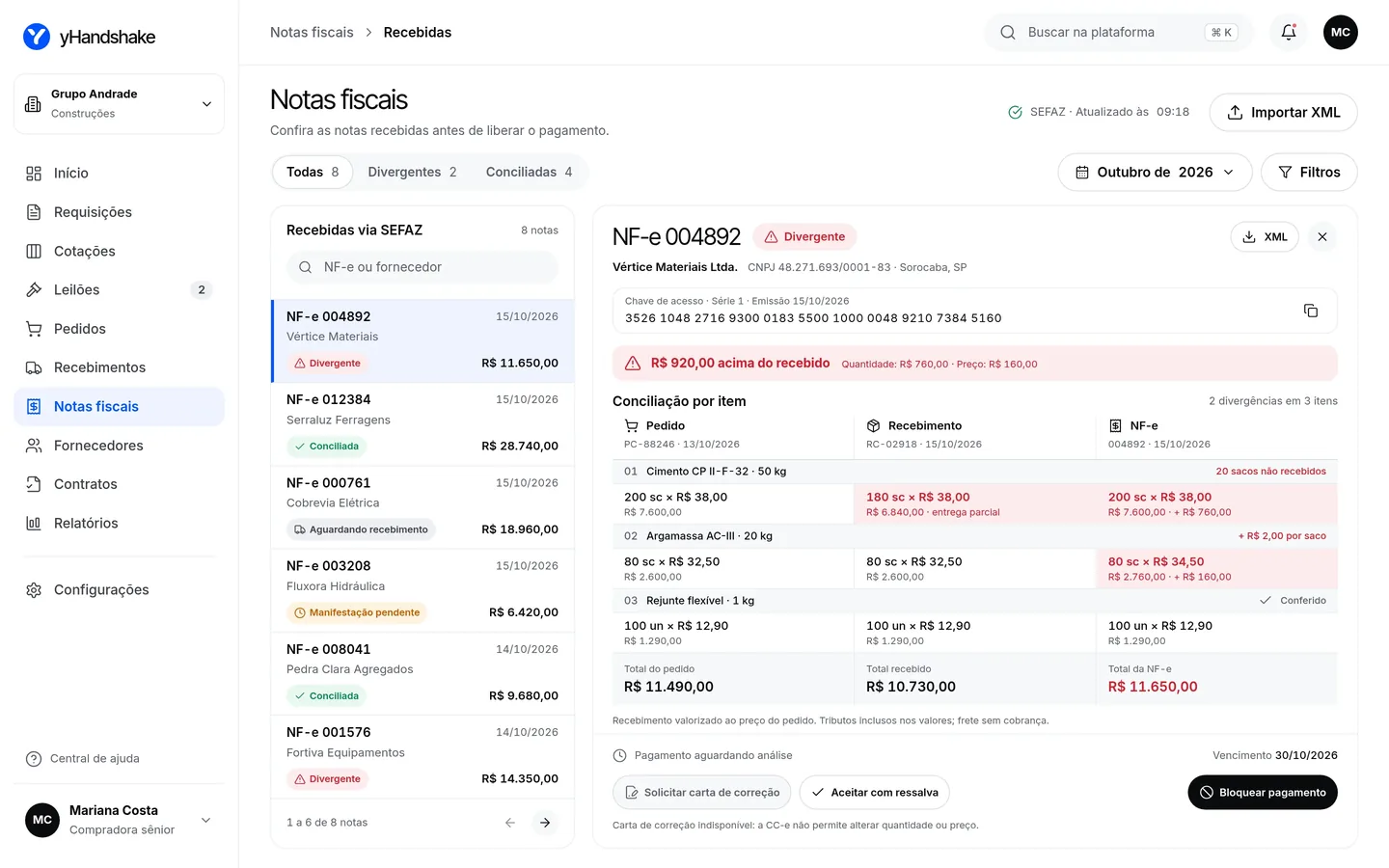
Task: Focus the Buscar na plataforma search field
Action: click(1119, 33)
